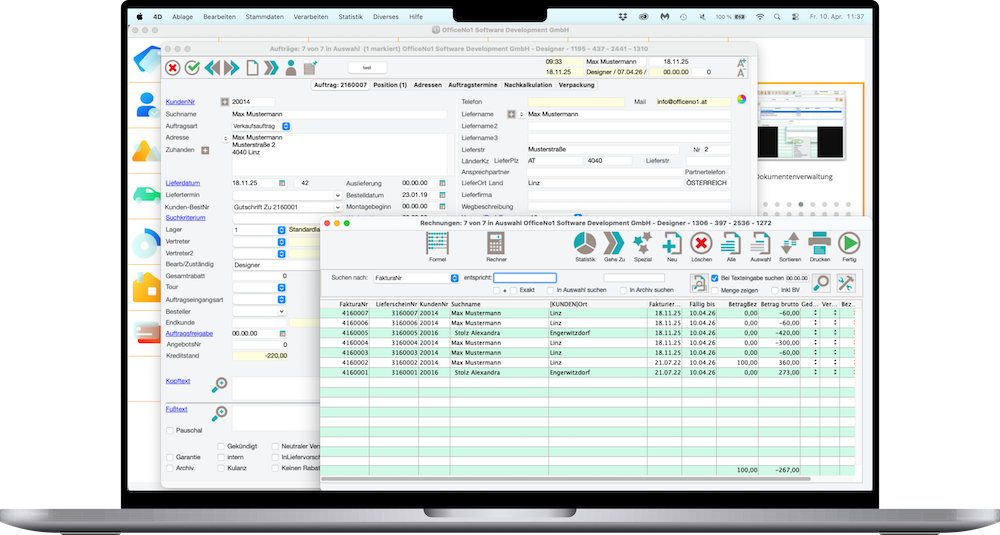Click the test button in Aufträge toolbar
Viewport: 1000px width, 535px height.
pyautogui.click(x=367, y=68)
